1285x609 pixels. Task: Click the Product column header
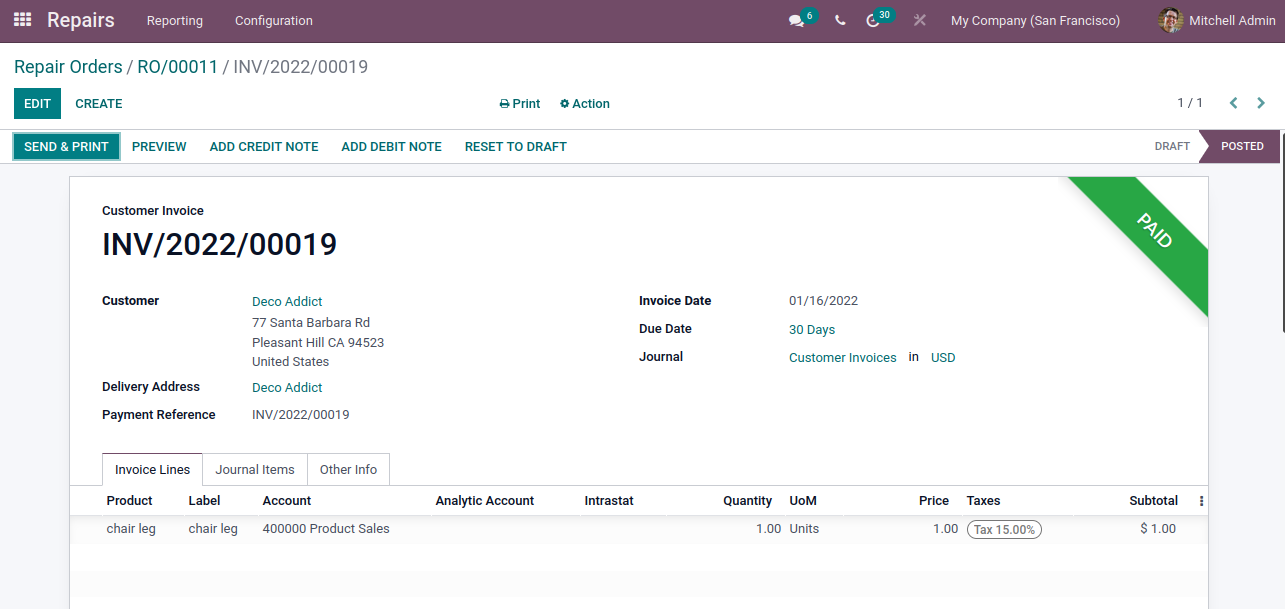(x=130, y=501)
